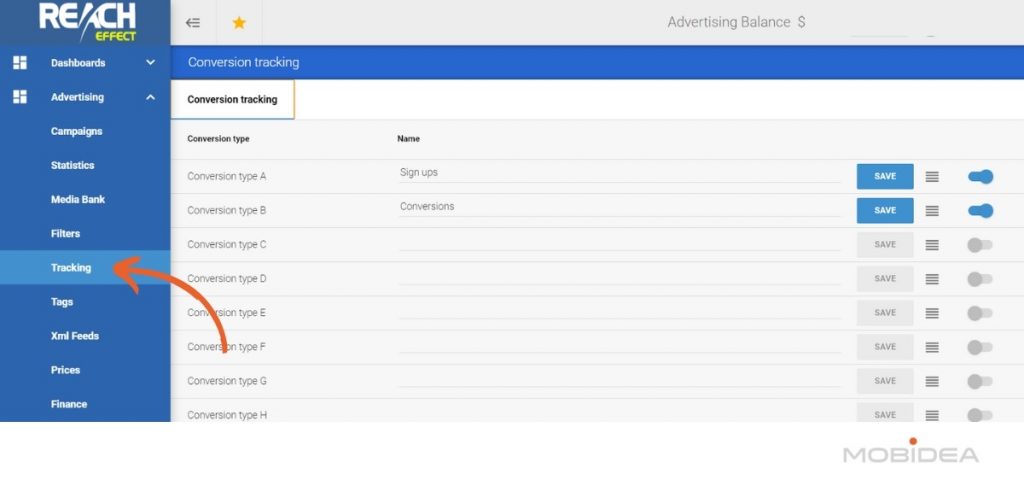Click the Conversion type C name field

click(618, 242)
